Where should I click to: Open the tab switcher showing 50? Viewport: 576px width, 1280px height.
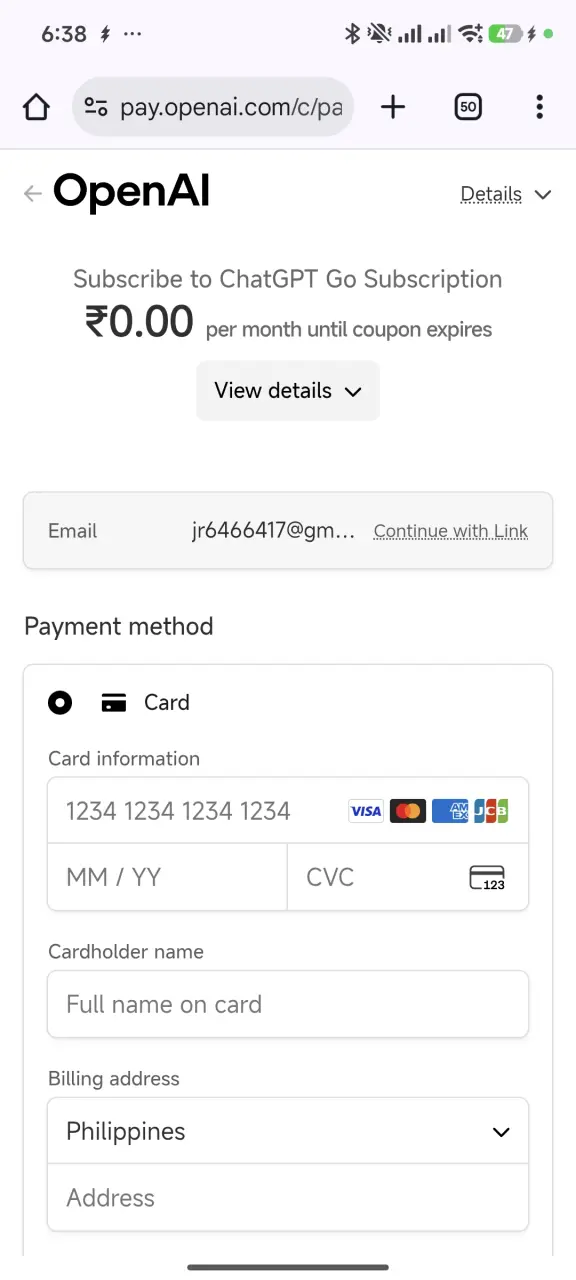pos(467,107)
